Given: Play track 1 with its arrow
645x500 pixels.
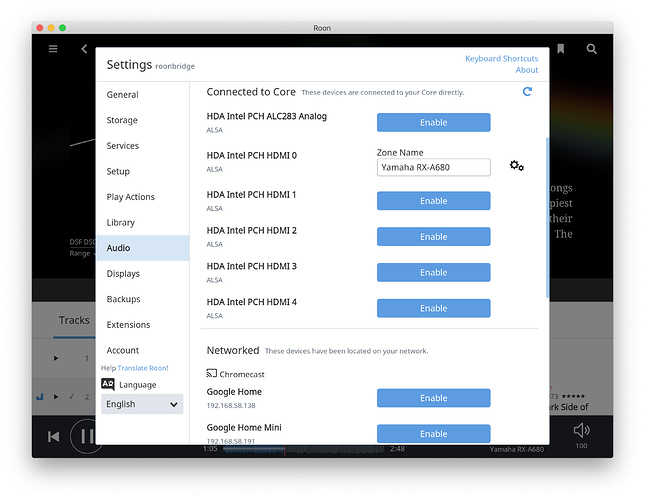Looking at the screenshot, I should coord(56,358).
